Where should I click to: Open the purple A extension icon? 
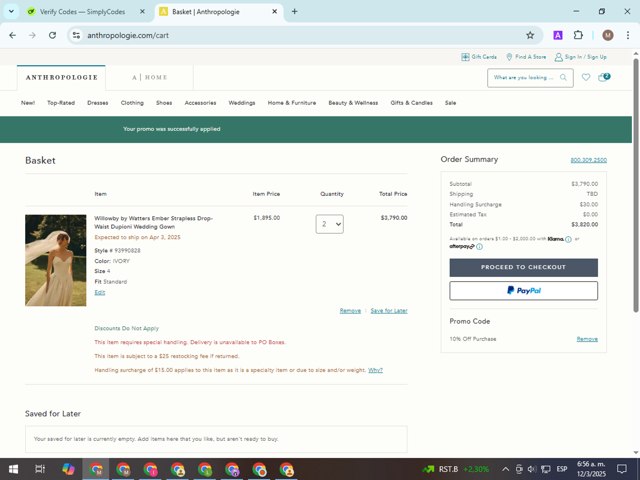pyautogui.click(x=558, y=36)
